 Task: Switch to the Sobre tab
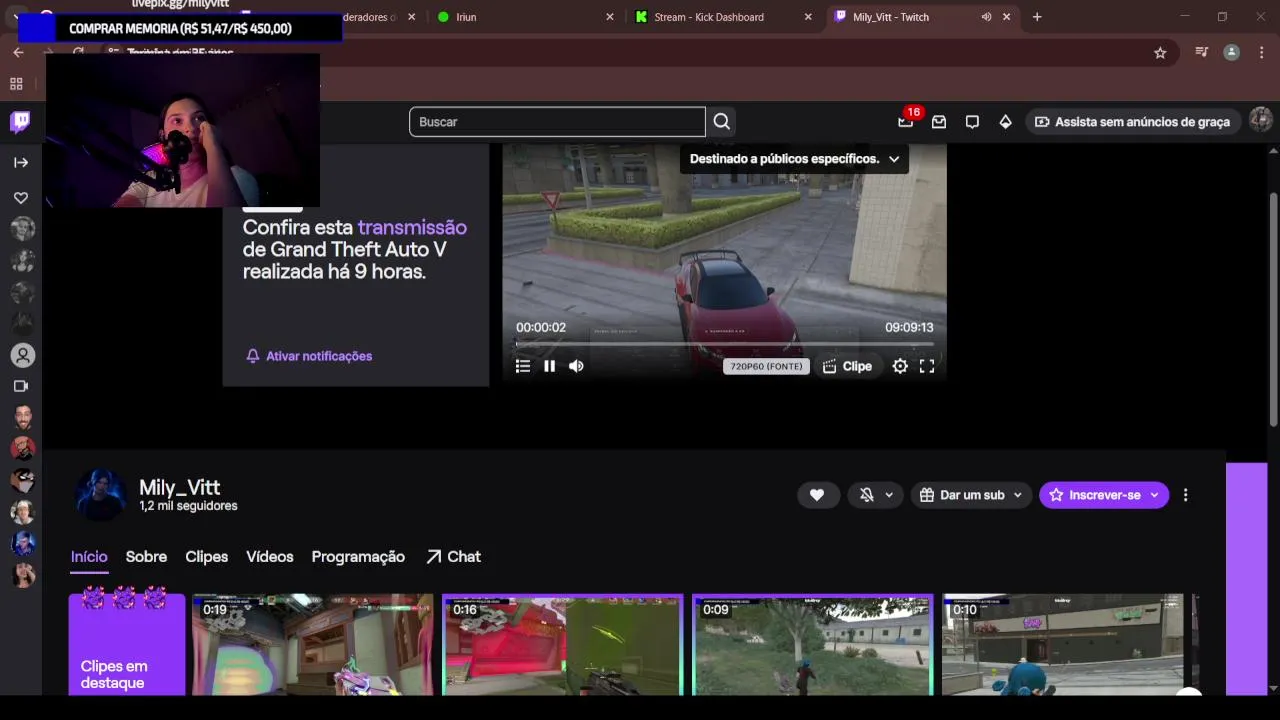tap(146, 557)
